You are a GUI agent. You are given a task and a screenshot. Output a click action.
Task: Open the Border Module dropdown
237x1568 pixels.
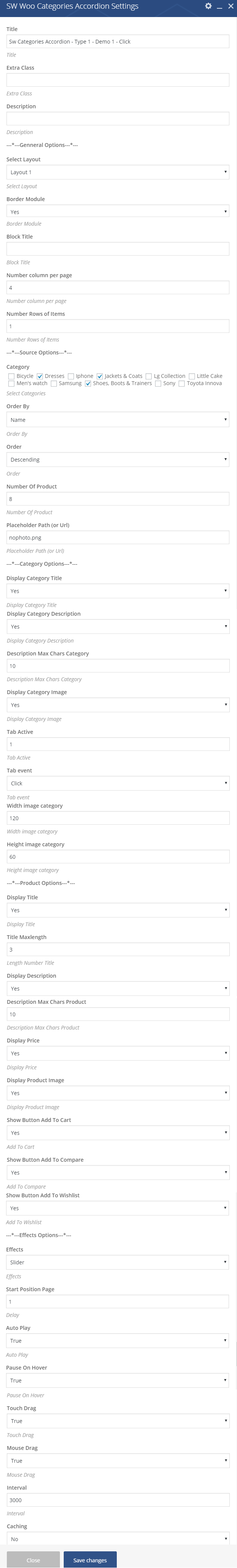(118, 212)
